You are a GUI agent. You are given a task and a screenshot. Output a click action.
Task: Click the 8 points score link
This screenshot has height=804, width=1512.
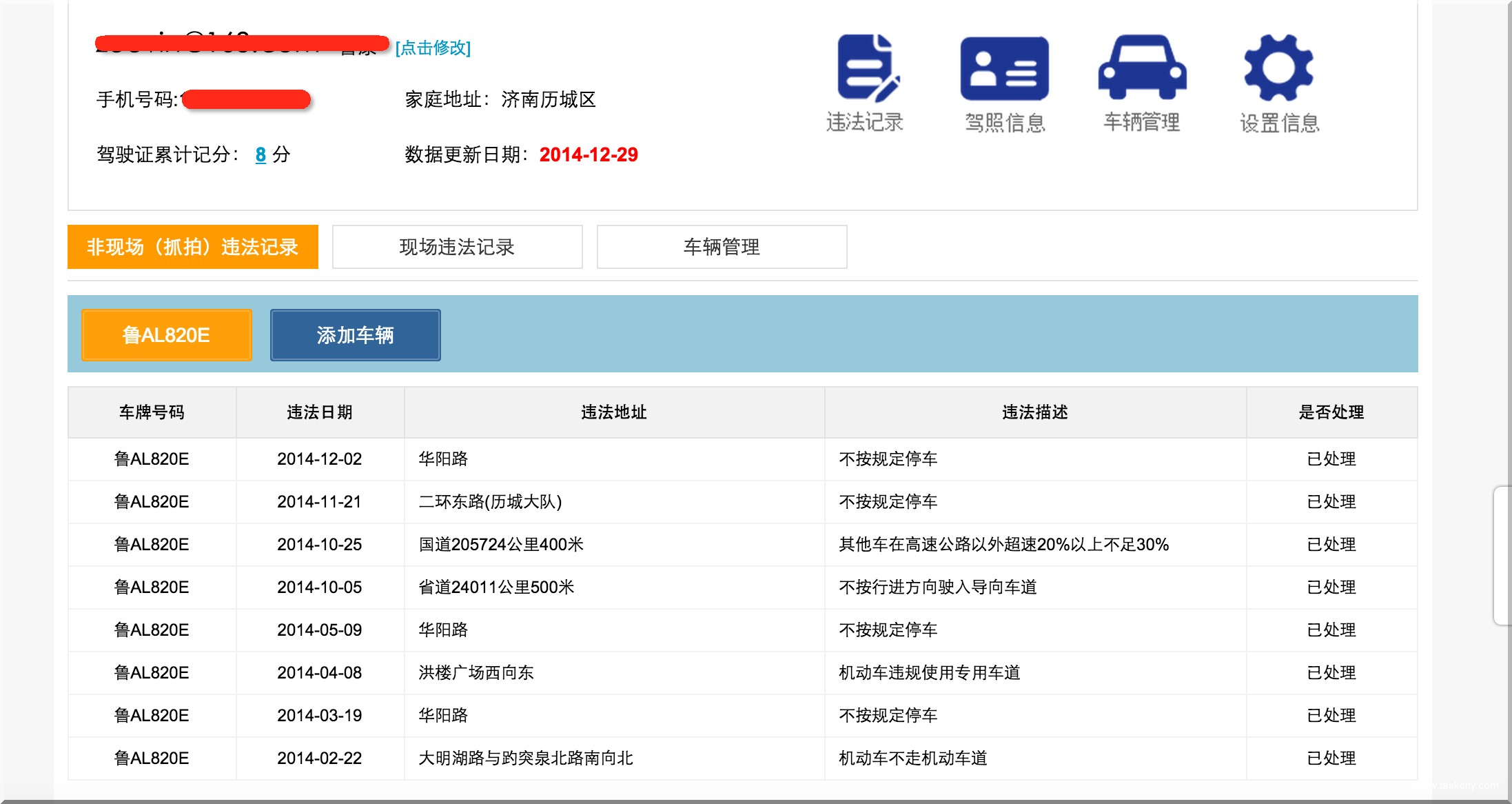260,154
